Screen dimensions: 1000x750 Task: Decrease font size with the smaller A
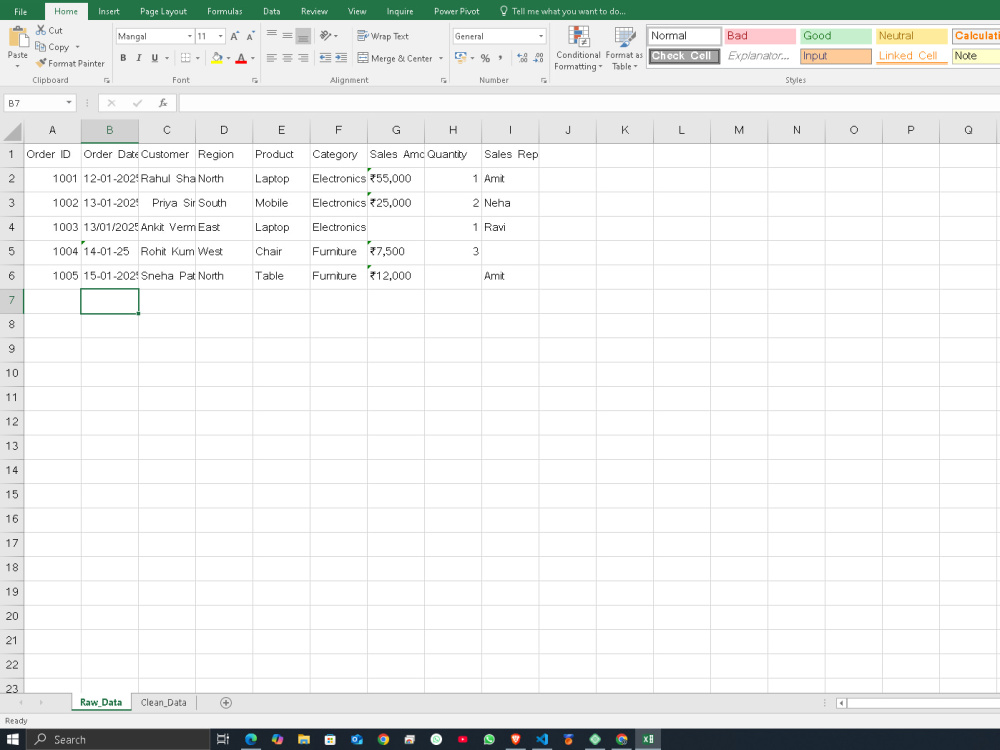point(250,36)
